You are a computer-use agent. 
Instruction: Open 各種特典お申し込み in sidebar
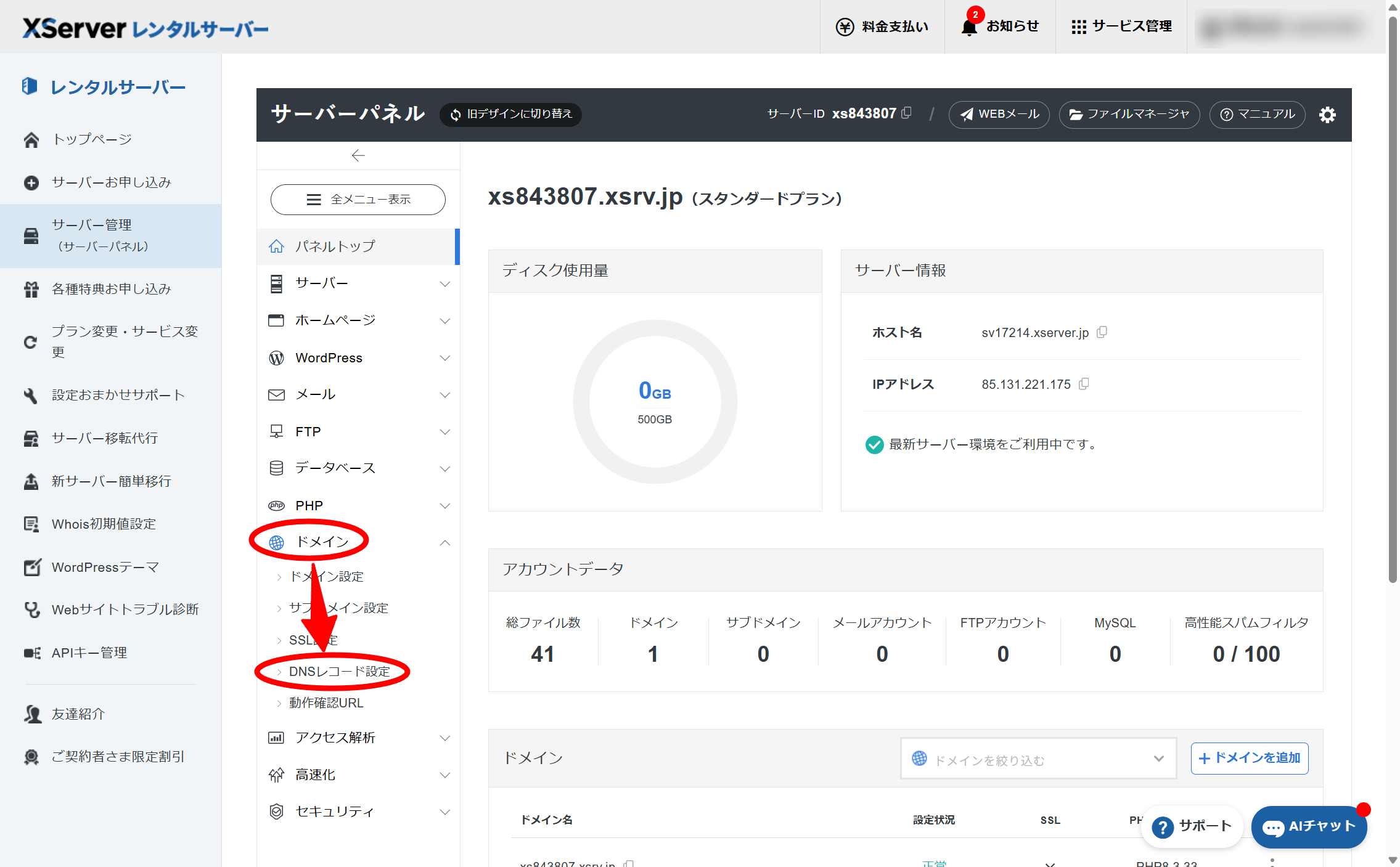pyautogui.click(x=111, y=289)
